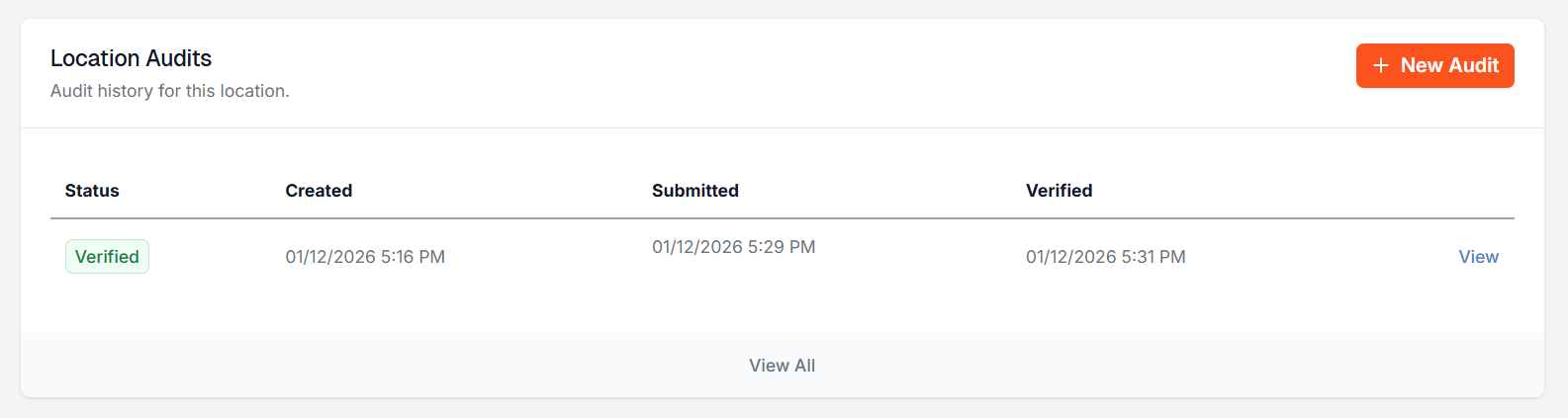Click the Created column header

coord(319,191)
